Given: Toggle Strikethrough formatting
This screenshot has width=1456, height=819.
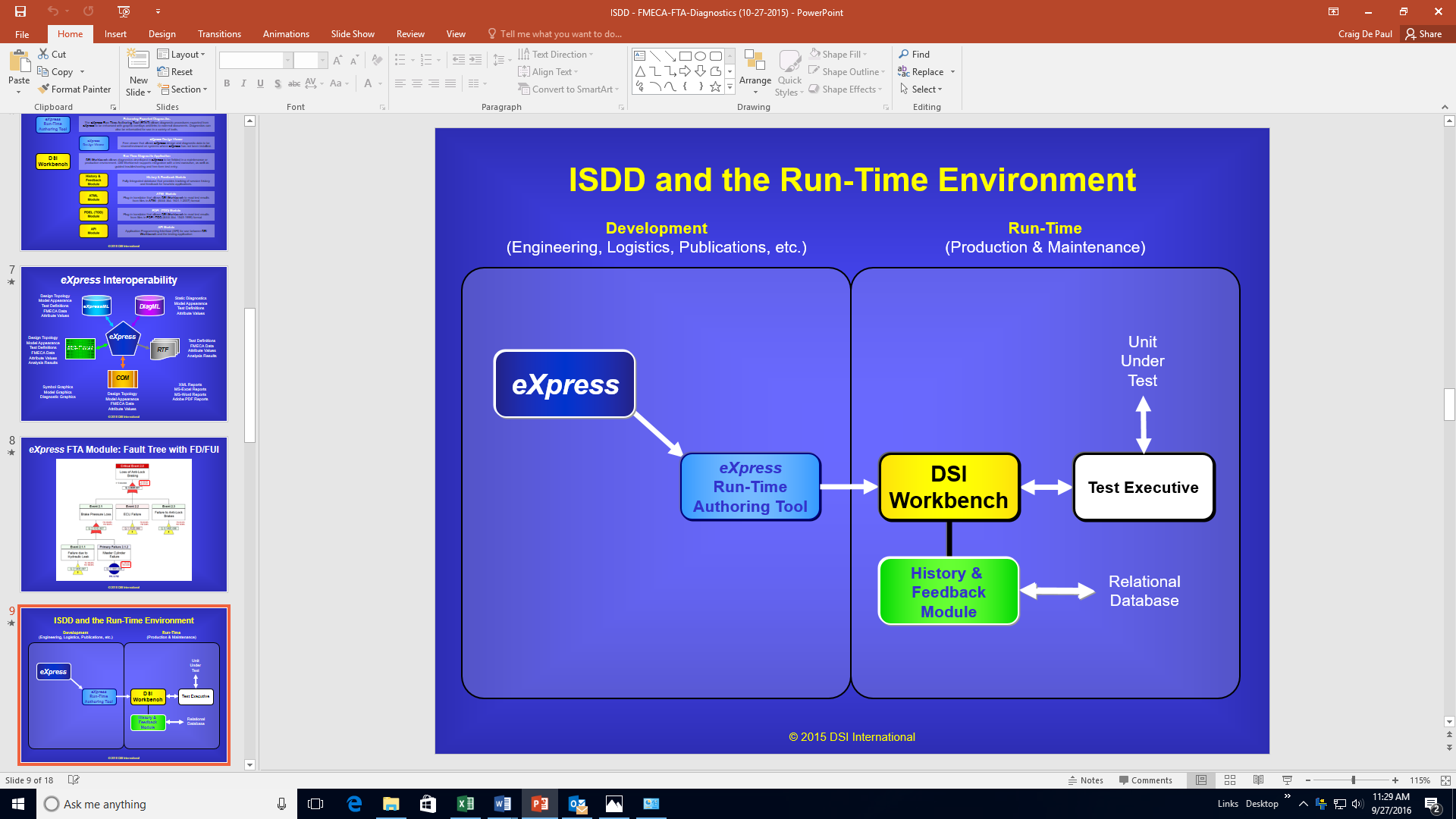Looking at the screenshot, I should click(294, 83).
